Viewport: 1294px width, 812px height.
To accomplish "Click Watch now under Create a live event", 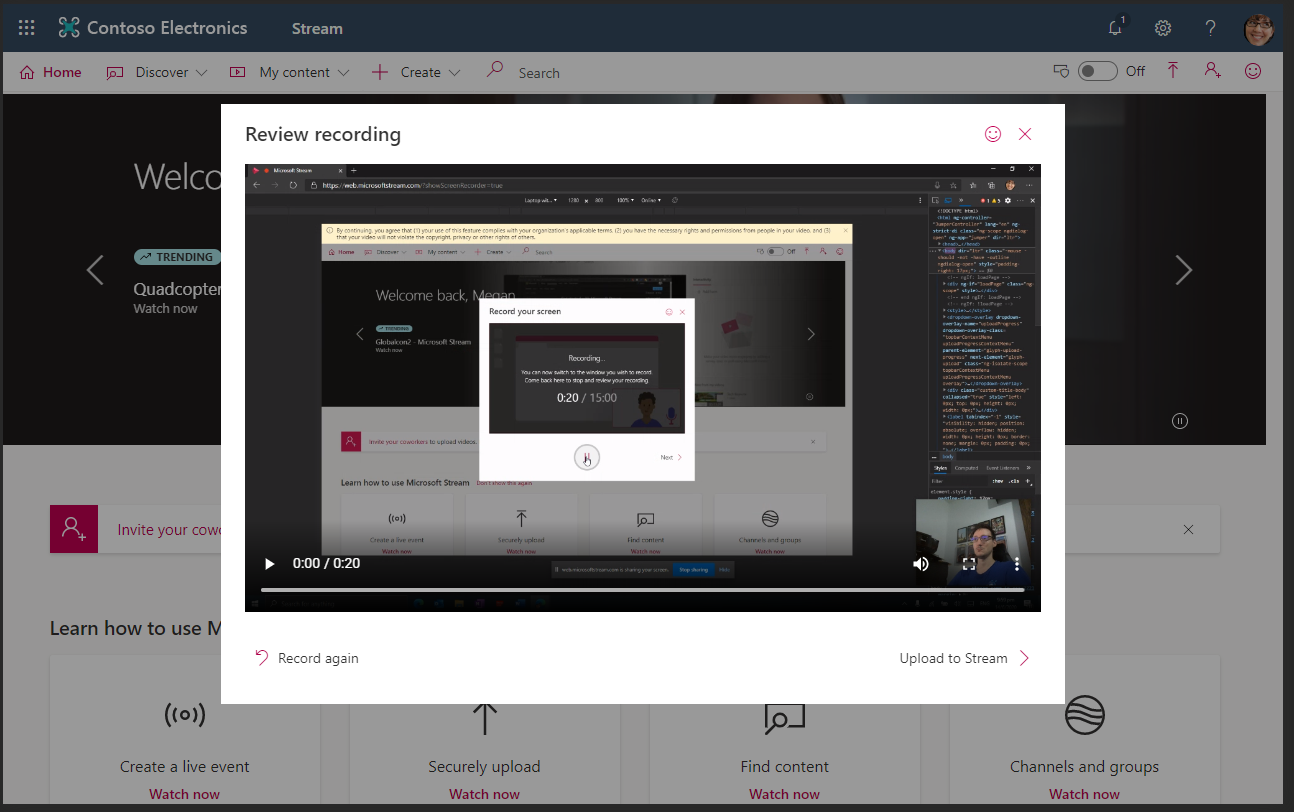I will click(184, 794).
